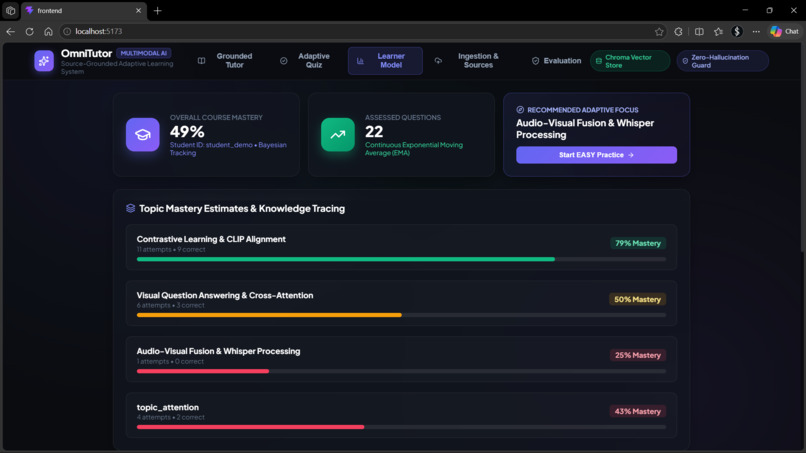The image size is (806, 453).
Task: Click the book icon for Grounded Tutor
Action: pyautogui.click(x=202, y=61)
